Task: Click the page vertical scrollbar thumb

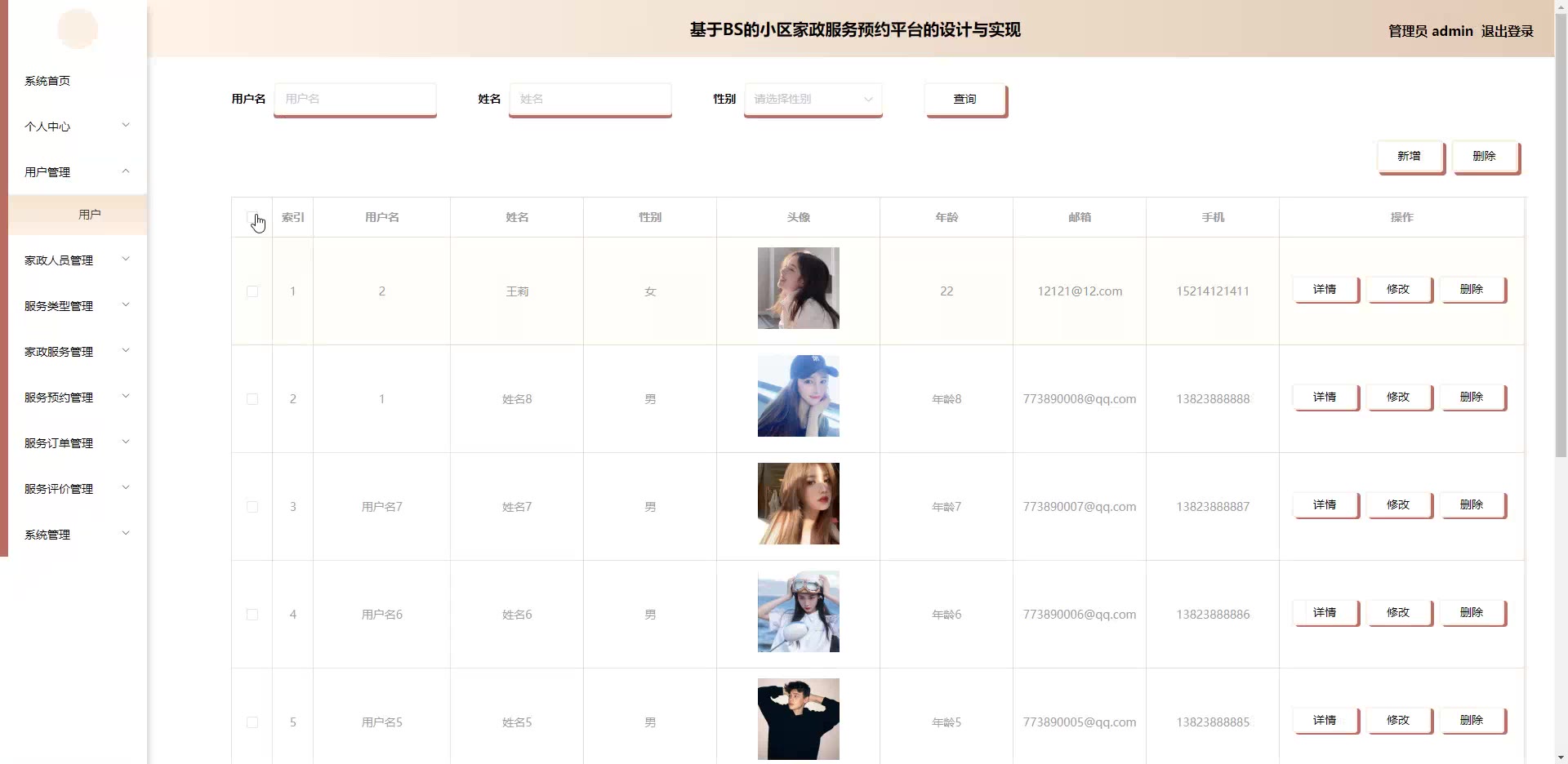Action: (x=1561, y=235)
